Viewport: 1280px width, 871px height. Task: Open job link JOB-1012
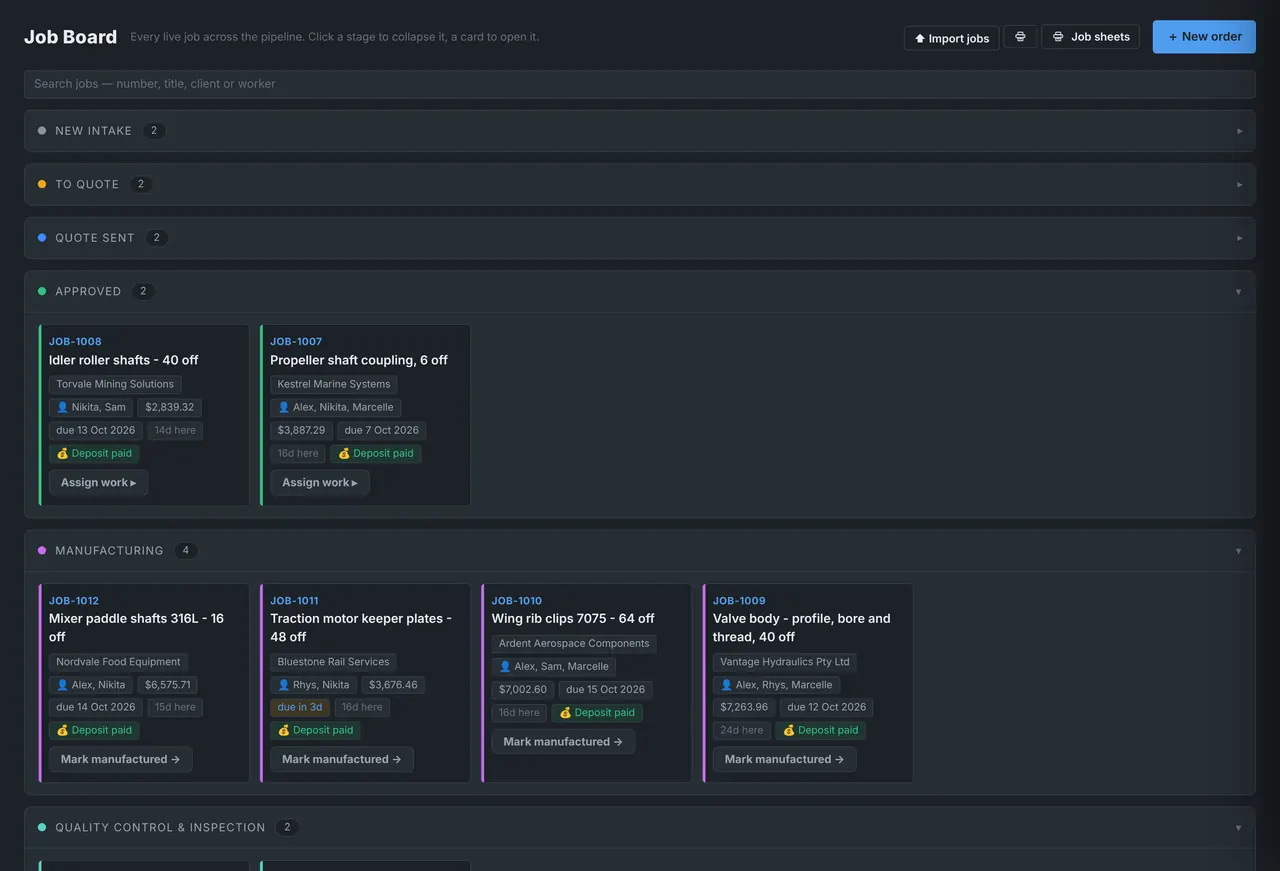74,601
